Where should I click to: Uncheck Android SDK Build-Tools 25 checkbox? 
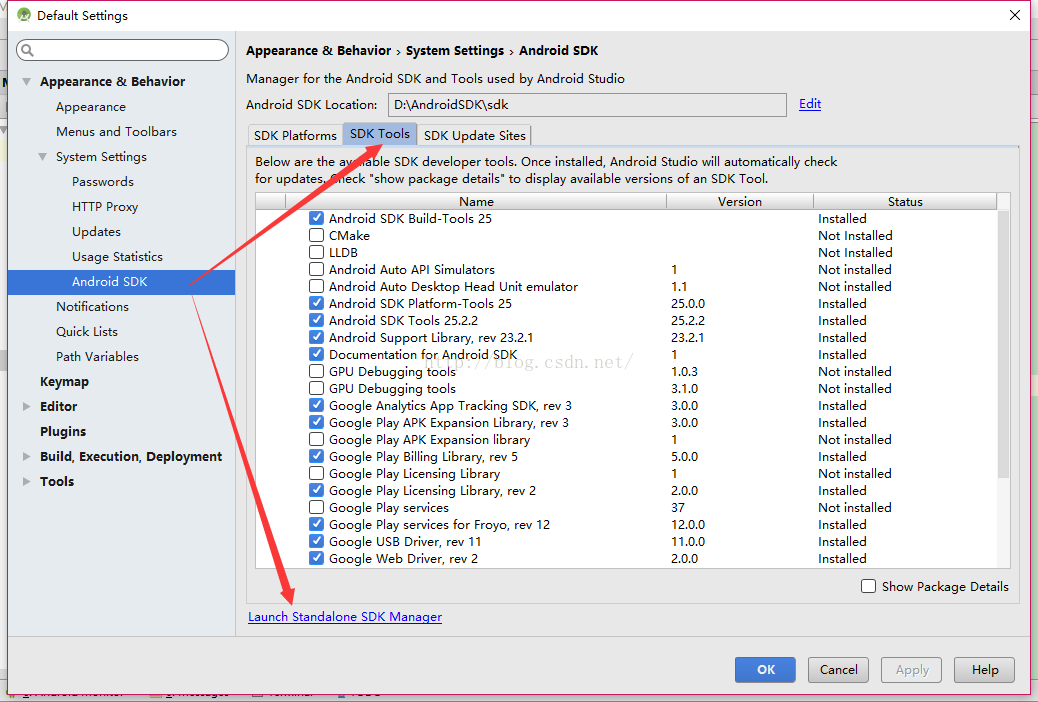click(316, 218)
